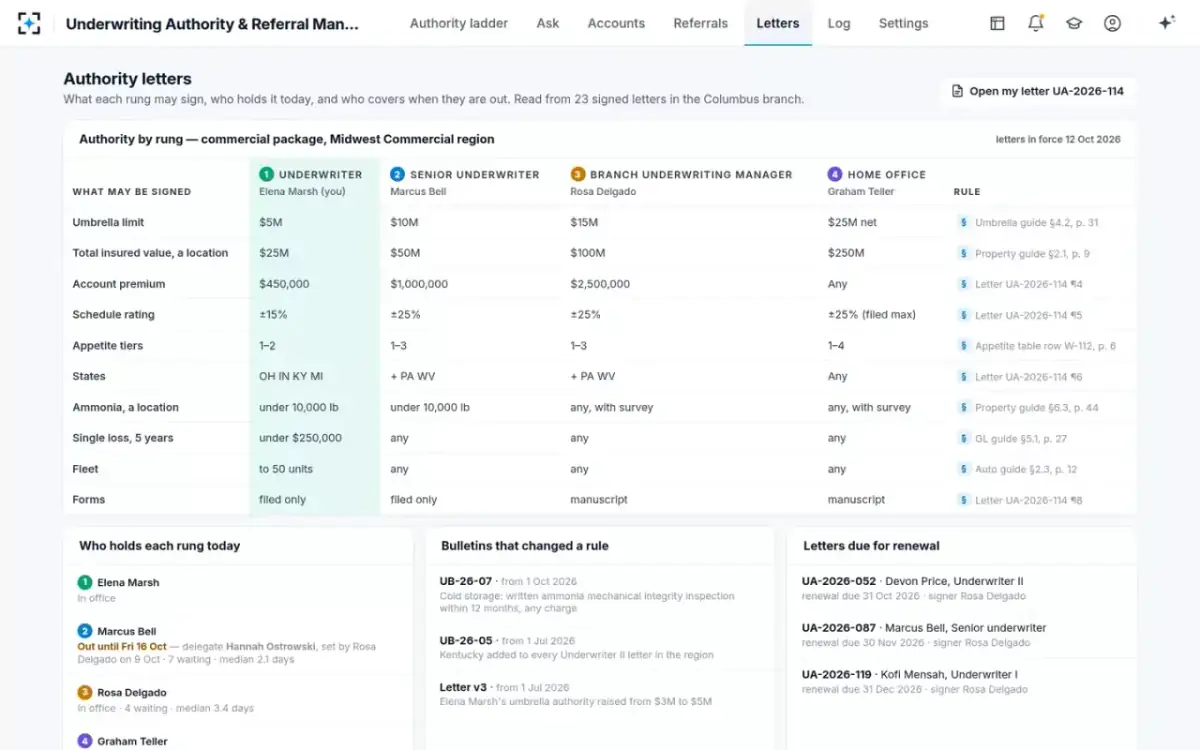Click the rung 4 badge next to Graham Teller in holders list
This screenshot has width=1200, height=750.
pyautogui.click(x=85, y=741)
